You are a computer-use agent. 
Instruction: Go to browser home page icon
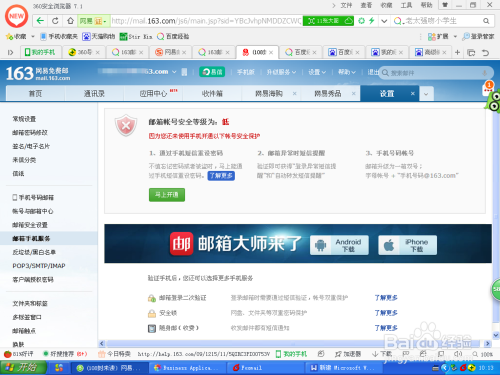coord(70,21)
